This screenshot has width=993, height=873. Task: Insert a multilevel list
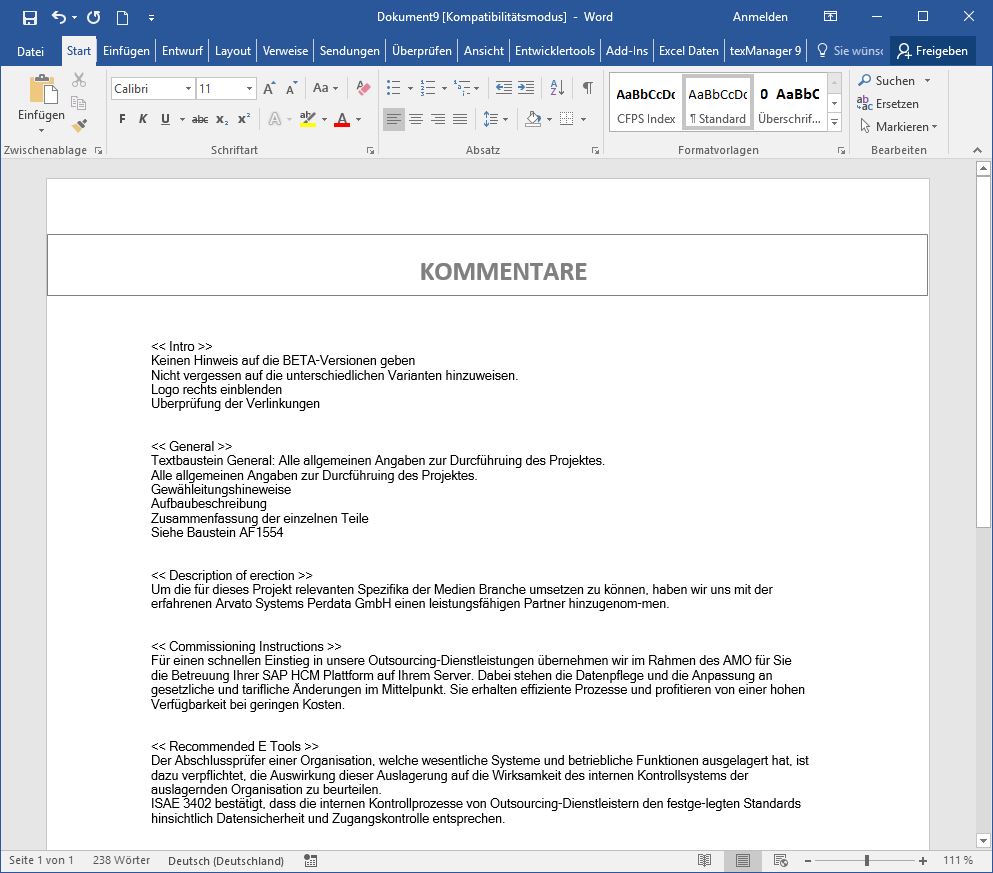[x=462, y=88]
